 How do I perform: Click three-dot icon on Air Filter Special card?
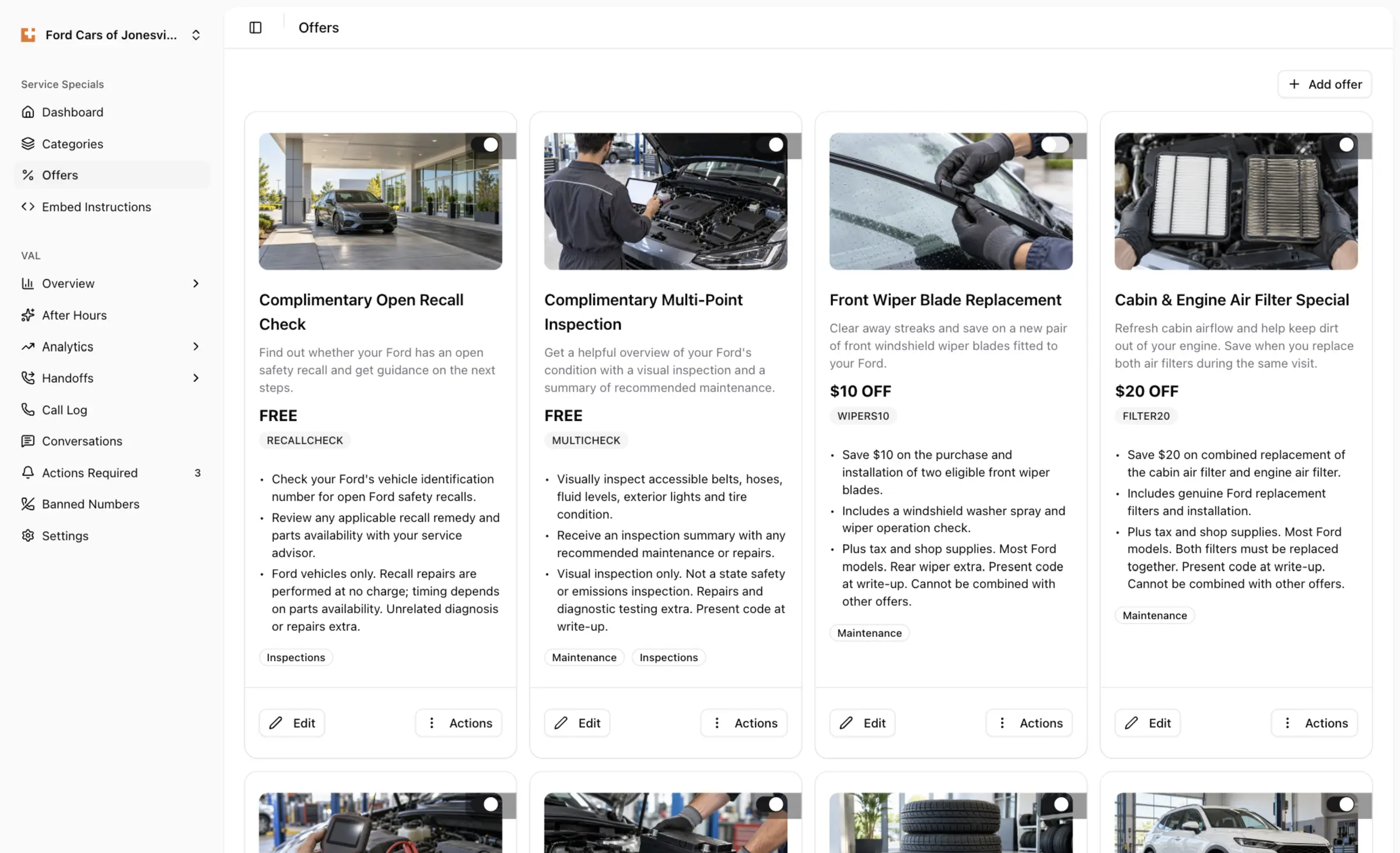1287,723
